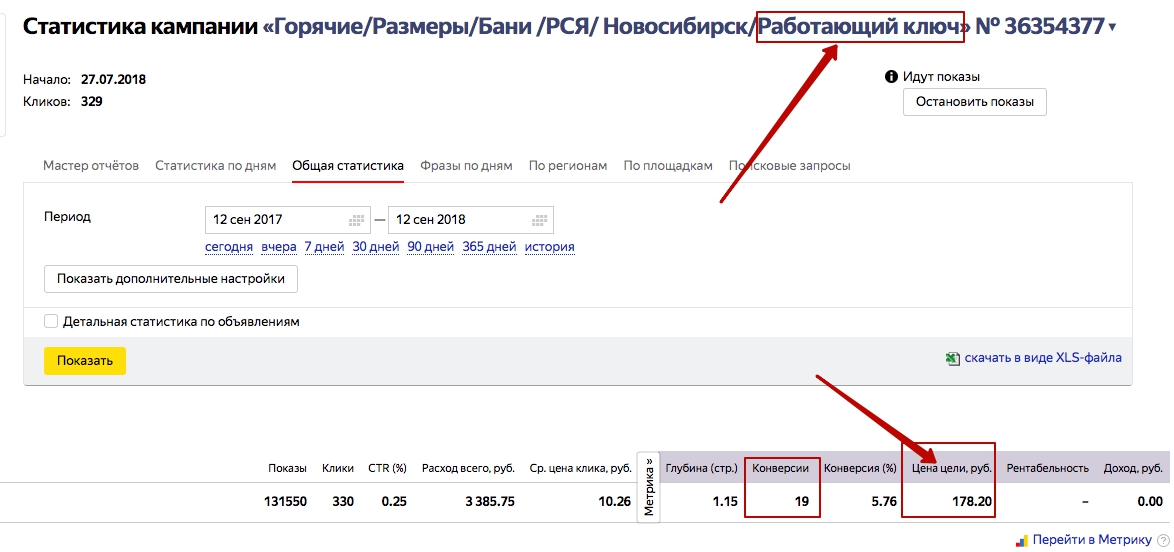Set period to сегодня
1174x552 pixels.
pos(228,246)
